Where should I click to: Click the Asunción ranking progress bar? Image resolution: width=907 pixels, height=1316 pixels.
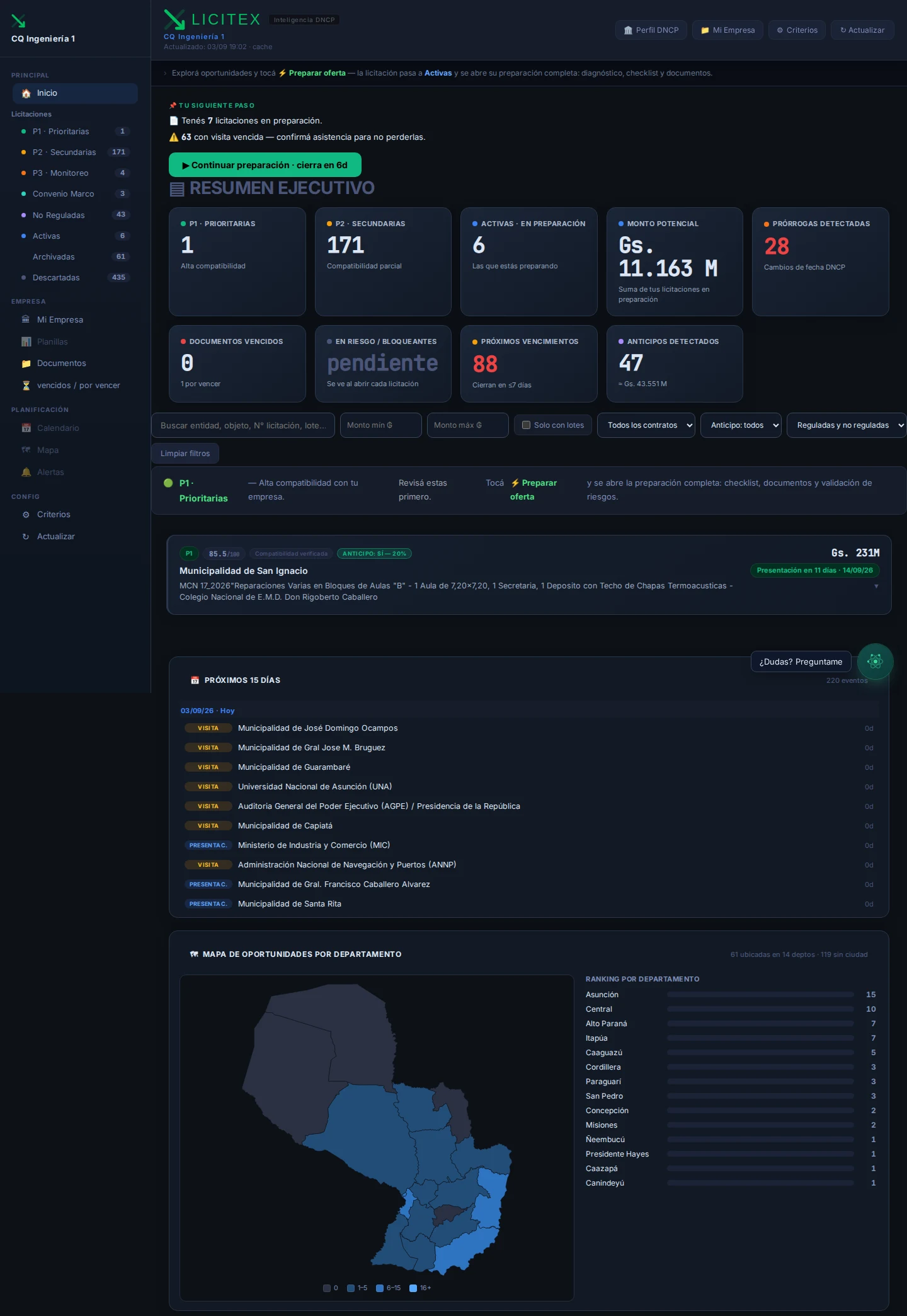[760, 995]
